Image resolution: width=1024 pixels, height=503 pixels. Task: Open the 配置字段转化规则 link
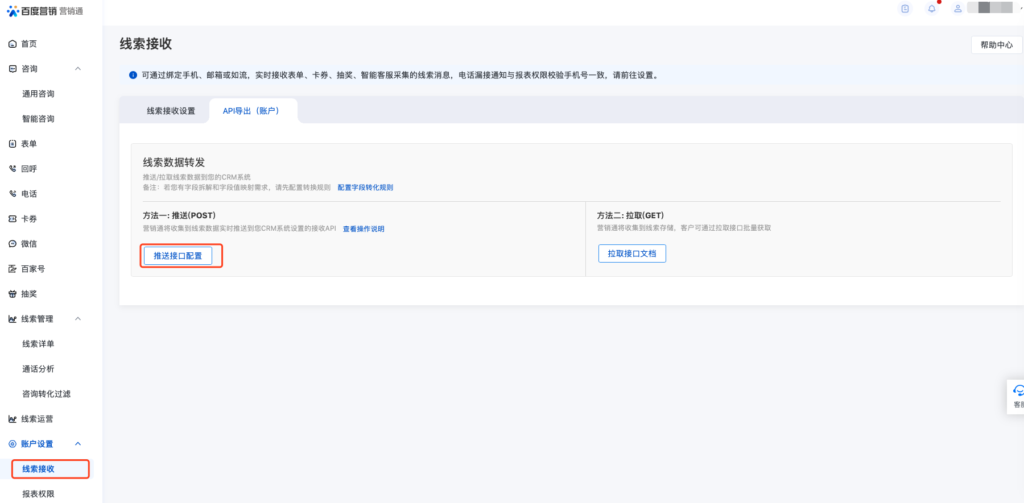(x=365, y=188)
